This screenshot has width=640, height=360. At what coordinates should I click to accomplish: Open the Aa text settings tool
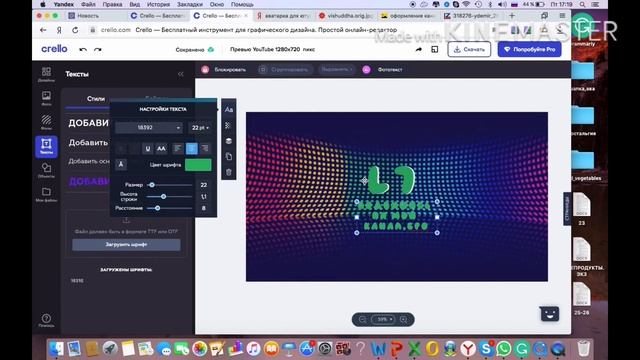(x=229, y=110)
